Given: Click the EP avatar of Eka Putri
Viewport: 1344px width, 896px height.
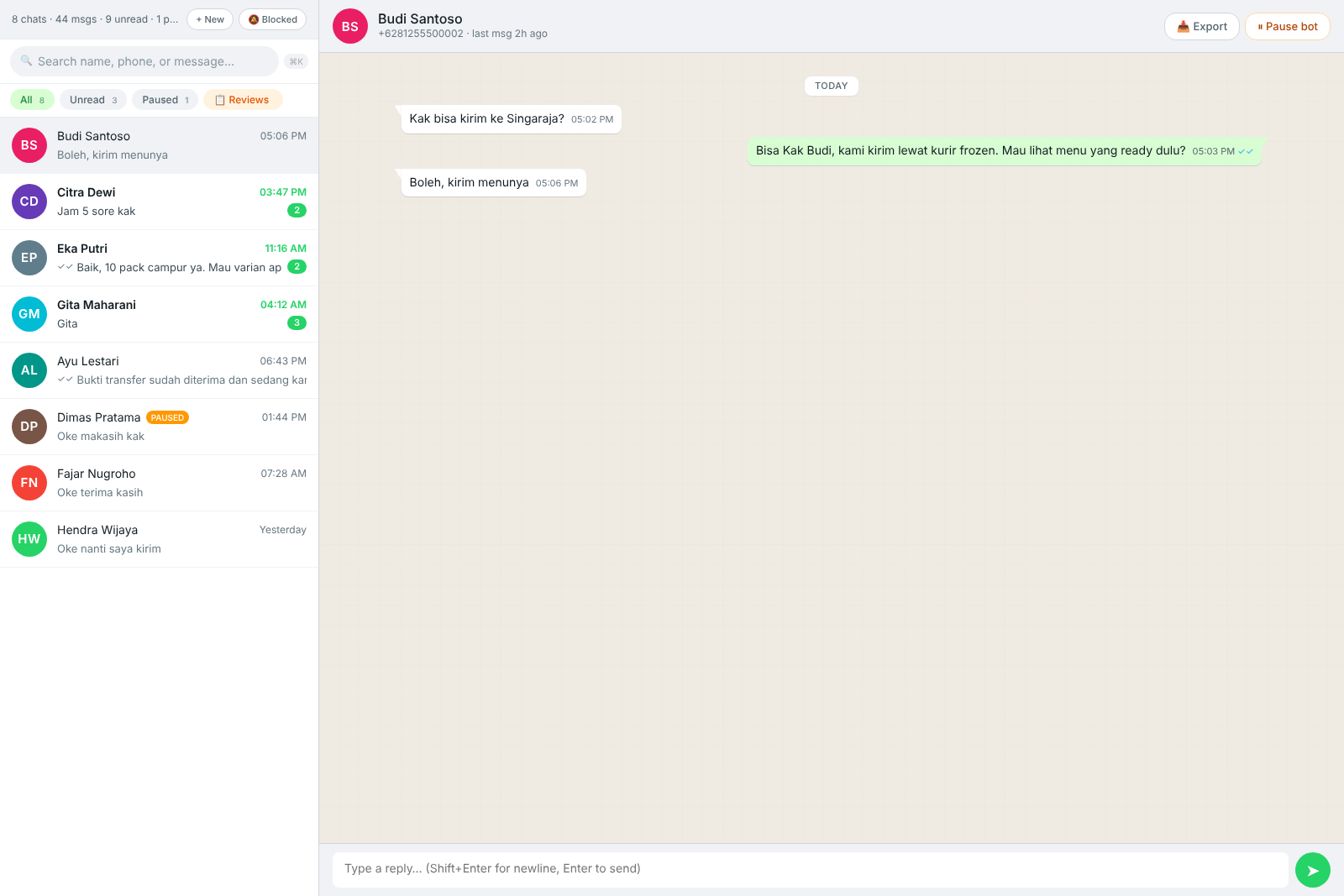Looking at the screenshot, I should 29,258.
